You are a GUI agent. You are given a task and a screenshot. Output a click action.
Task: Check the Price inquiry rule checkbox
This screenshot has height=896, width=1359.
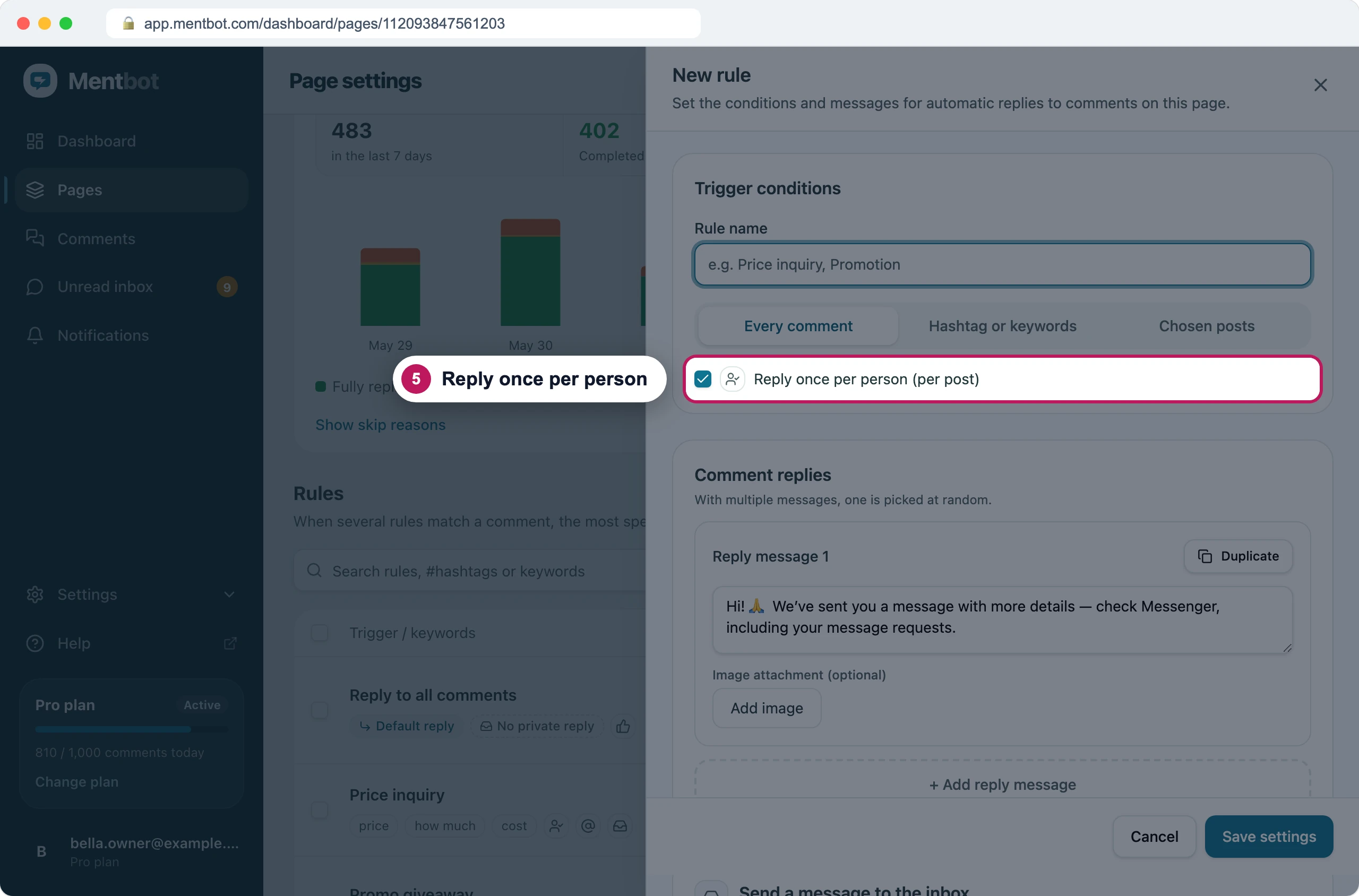coord(319,809)
